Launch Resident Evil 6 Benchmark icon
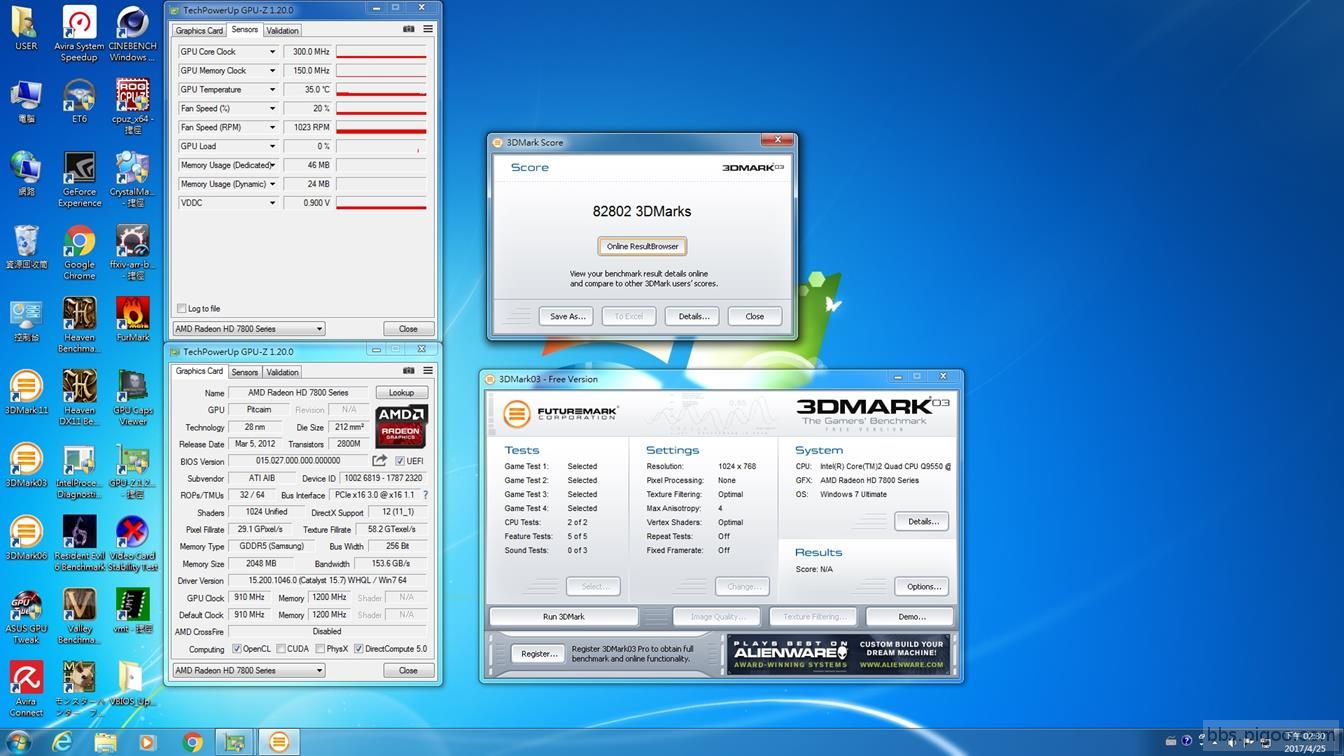The image size is (1344, 756). pyautogui.click(x=79, y=544)
